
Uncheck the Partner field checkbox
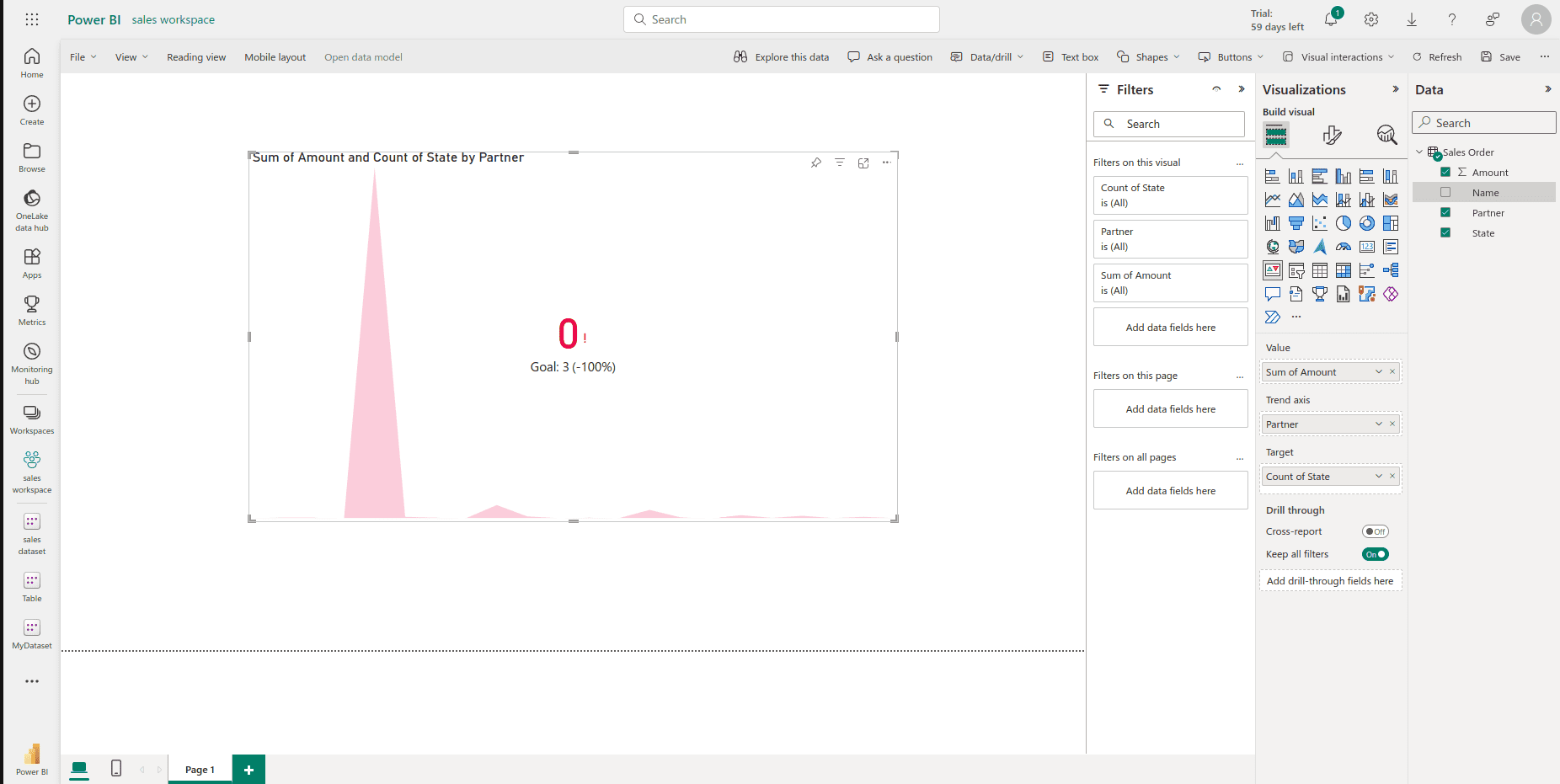1445,212
